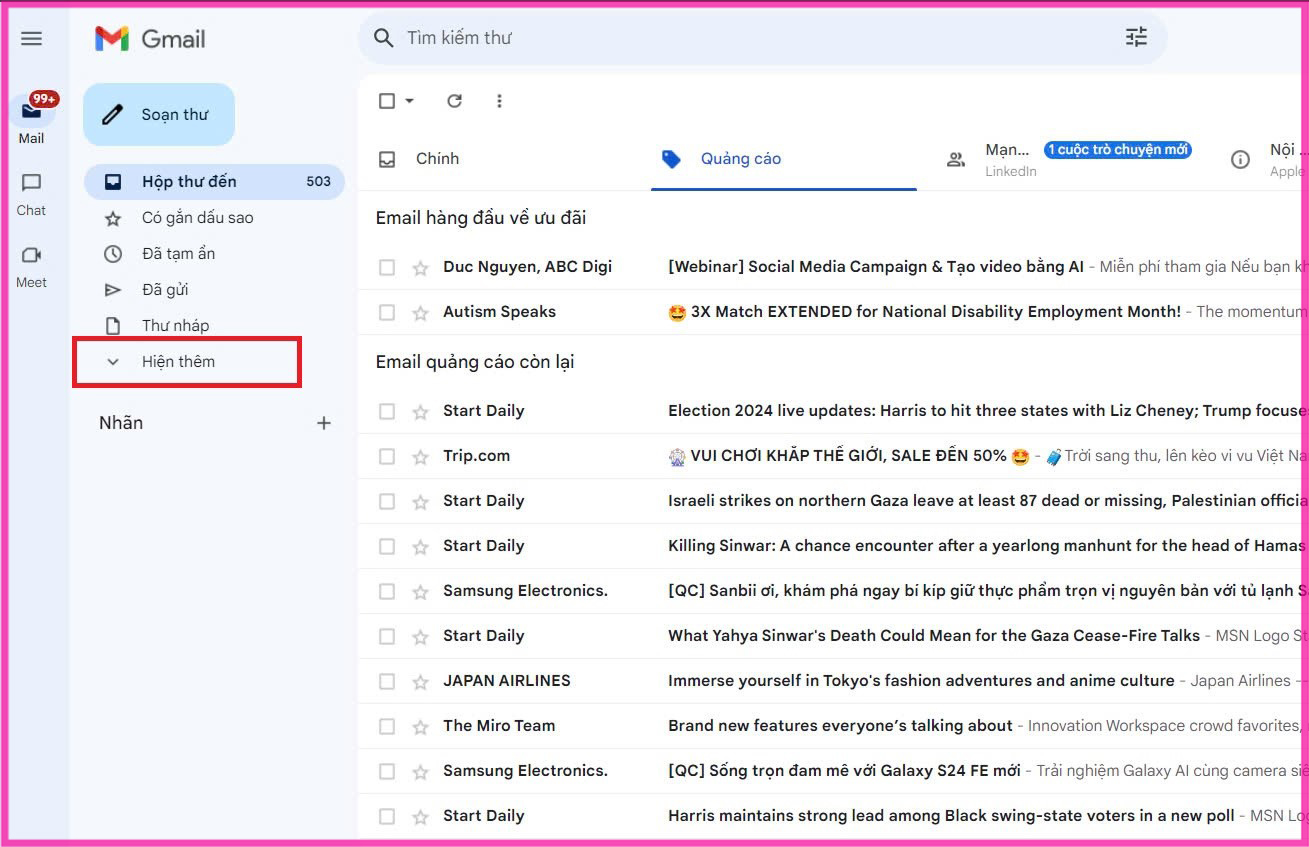1309x847 pixels.
Task: Star the Autism Speaks email
Action: pos(420,313)
